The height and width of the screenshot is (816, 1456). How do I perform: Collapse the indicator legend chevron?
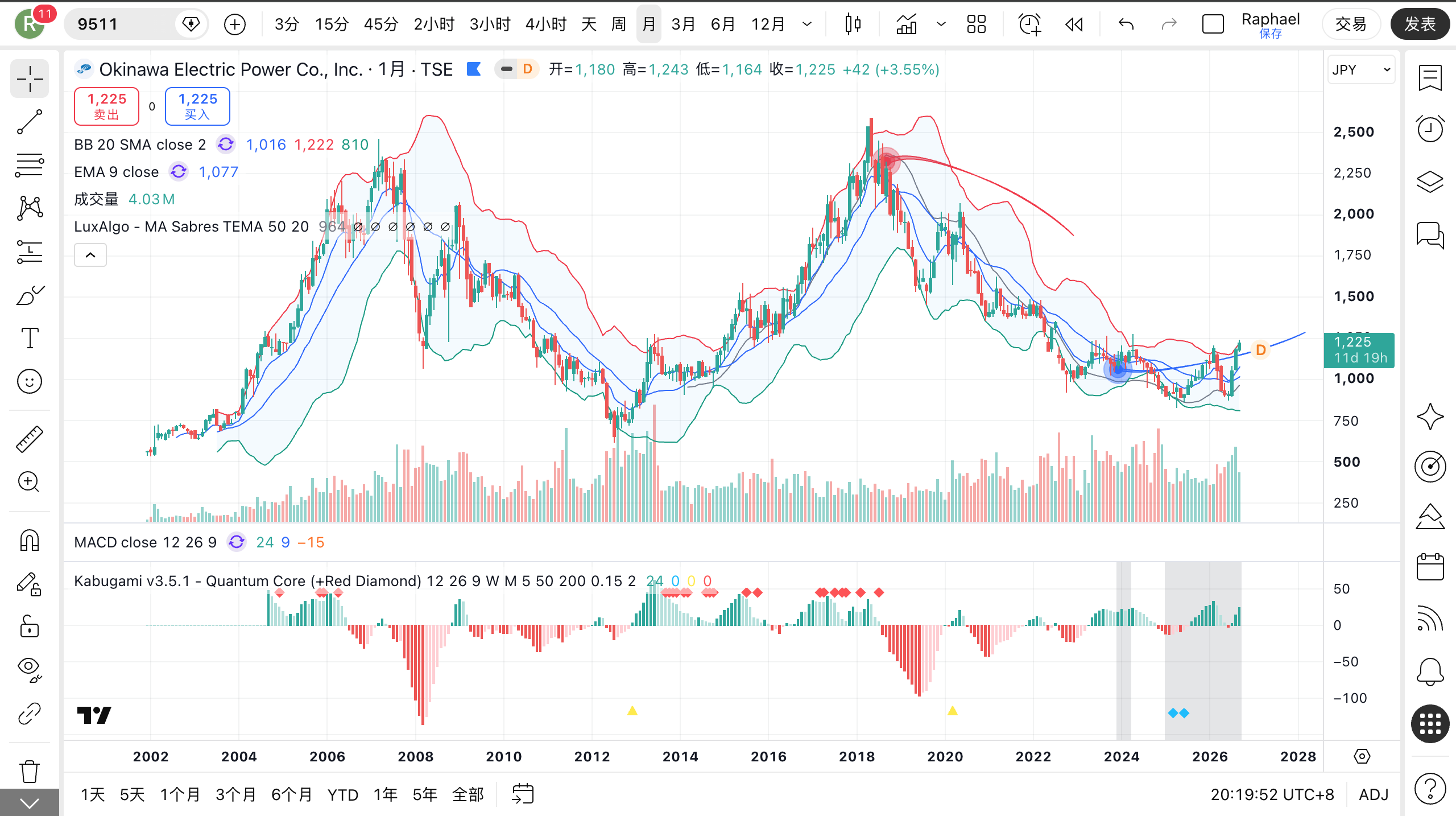[x=90, y=255]
